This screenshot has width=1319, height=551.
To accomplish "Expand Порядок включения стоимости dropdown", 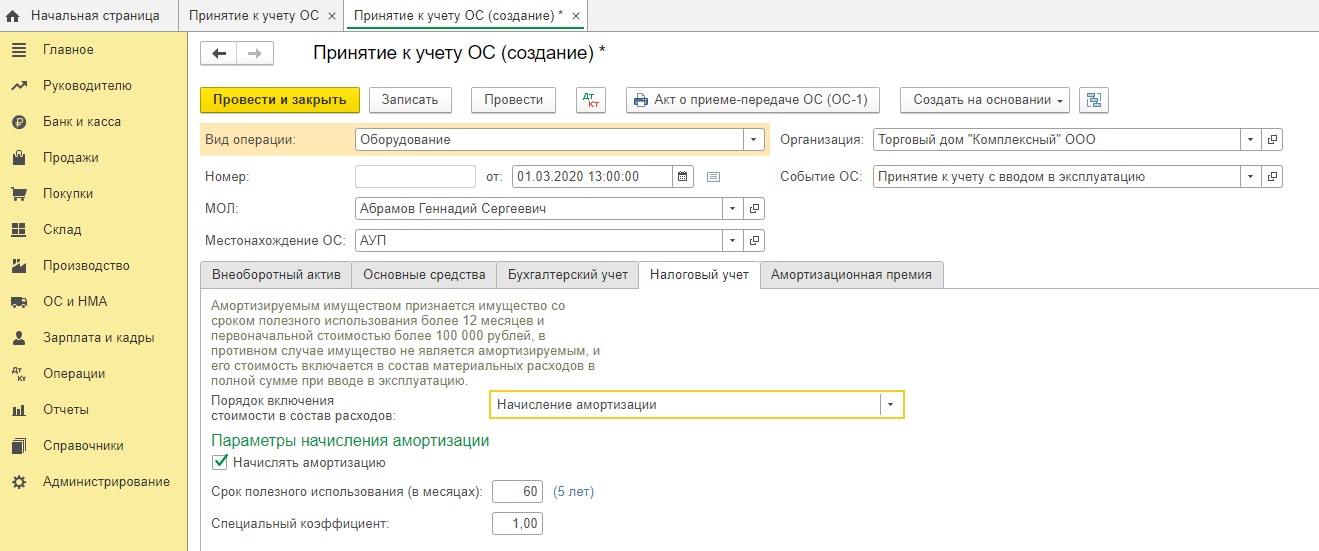I will 891,405.
